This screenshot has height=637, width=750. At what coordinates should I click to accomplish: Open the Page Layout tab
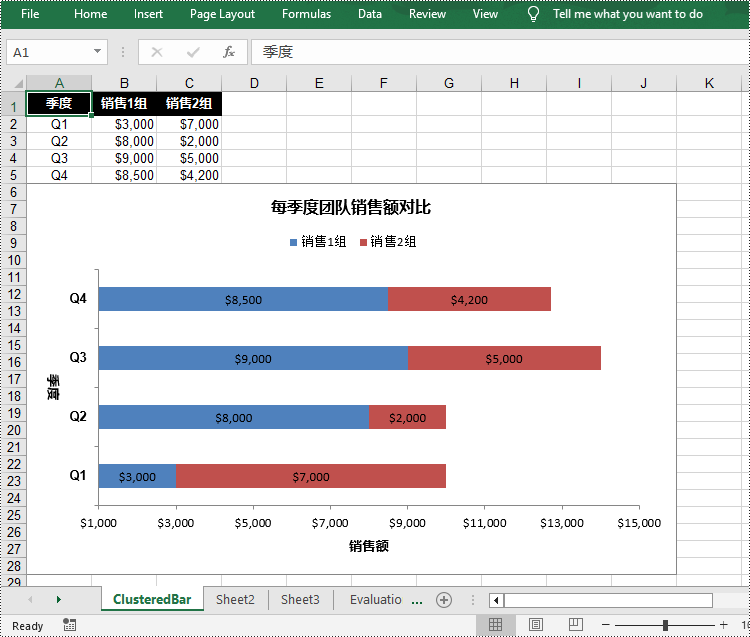click(222, 14)
